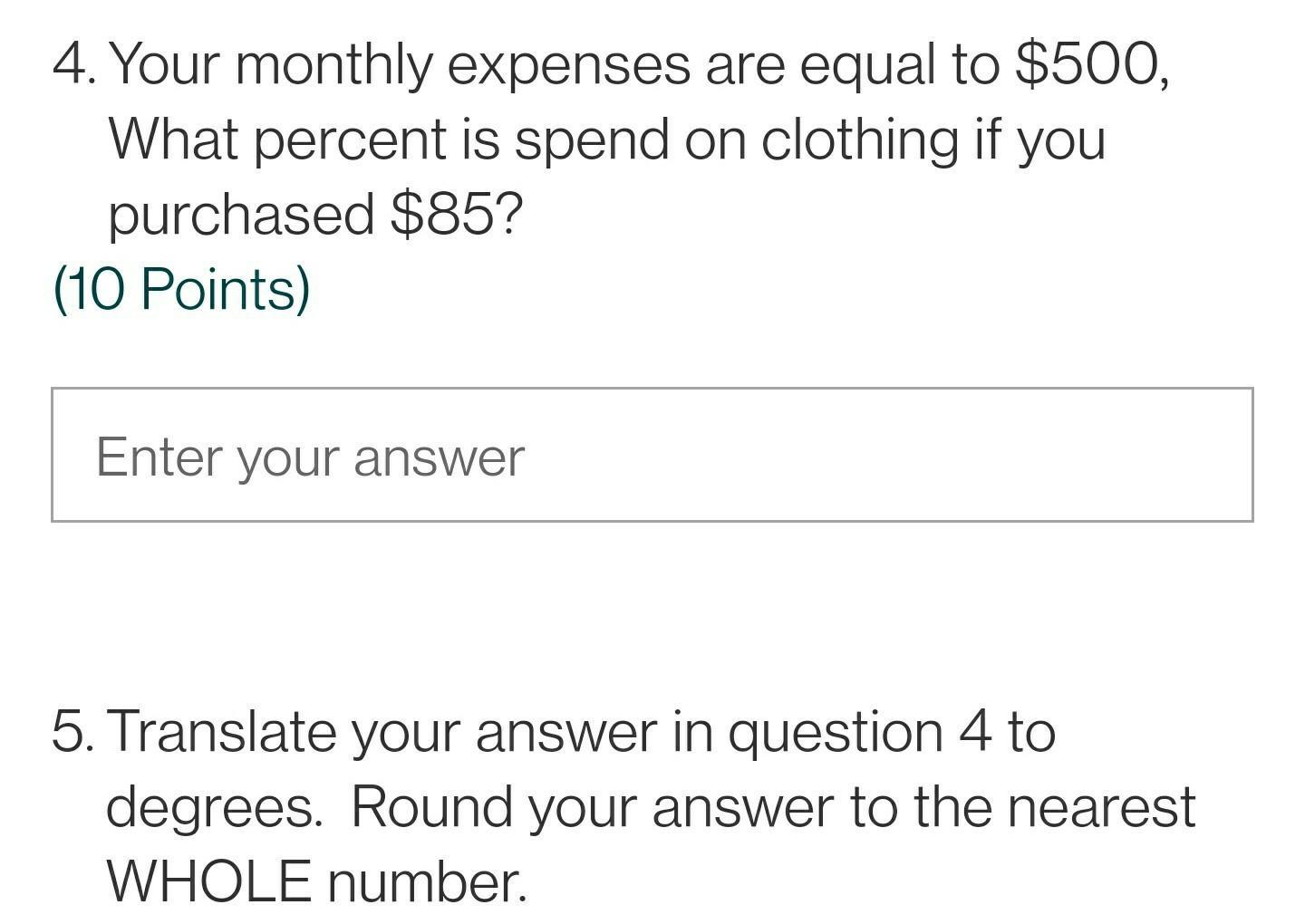Click the word 'degrees.' in question 5
The image size is (1305, 924).
coord(215,808)
